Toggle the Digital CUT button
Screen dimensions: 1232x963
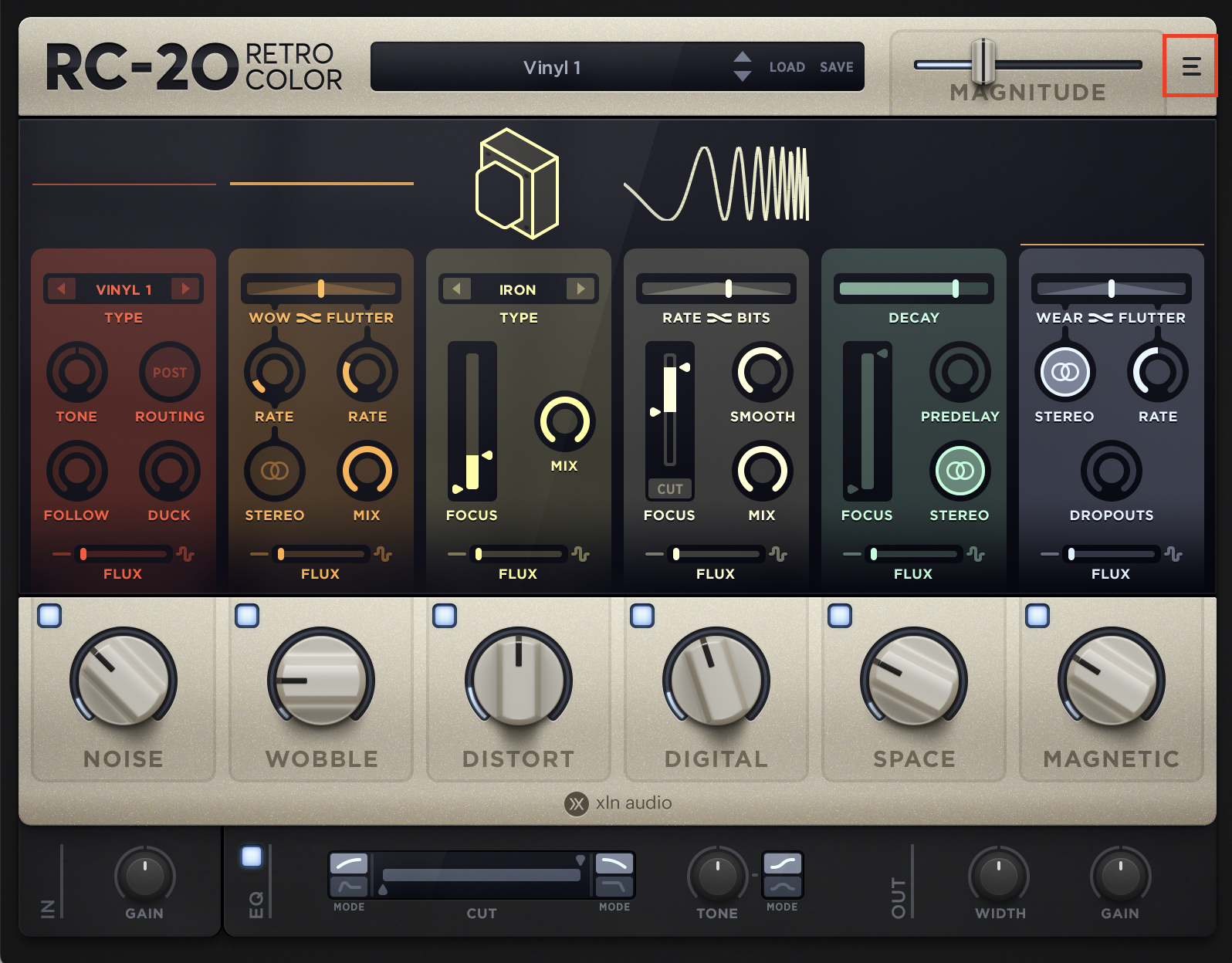point(669,489)
